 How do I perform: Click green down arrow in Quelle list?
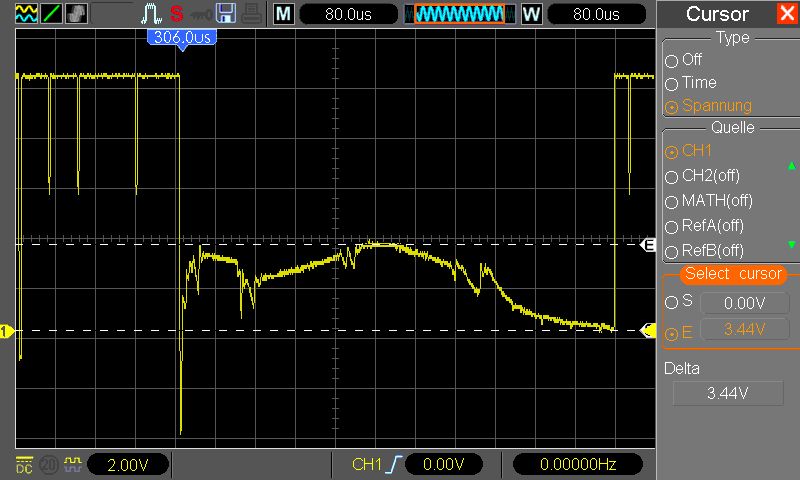(x=791, y=245)
